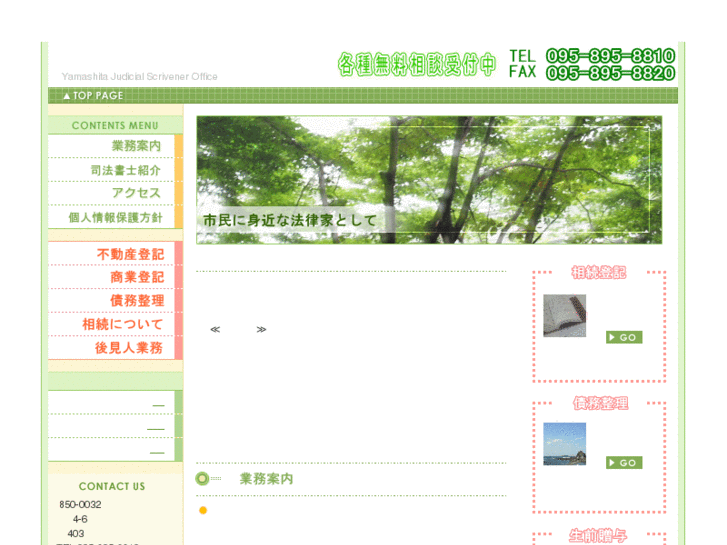The width and height of the screenshot is (727, 545).
Task: Click the 債務整理 pink heading in right column
Action: click(600, 403)
